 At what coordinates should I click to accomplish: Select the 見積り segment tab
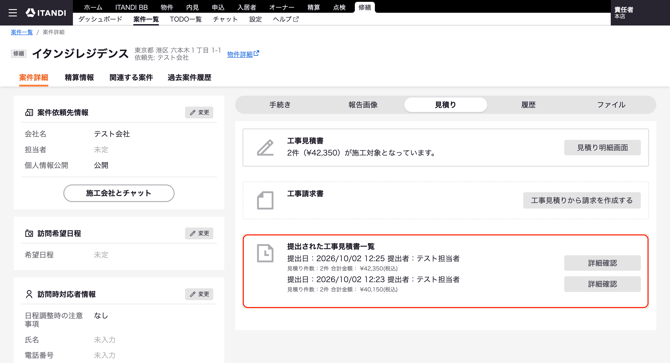pyautogui.click(x=445, y=105)
